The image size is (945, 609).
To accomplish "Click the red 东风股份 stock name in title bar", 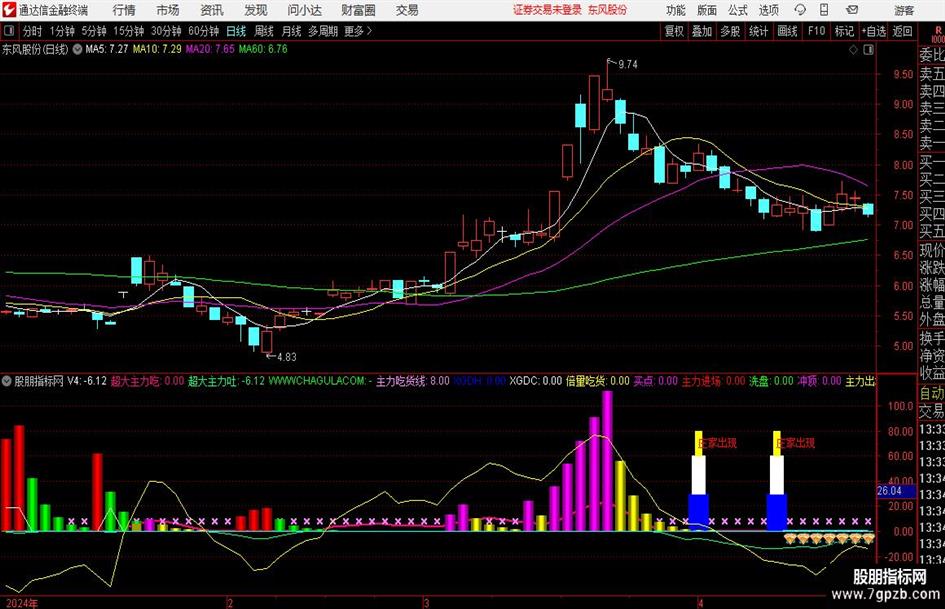I will tap(607, 10).
